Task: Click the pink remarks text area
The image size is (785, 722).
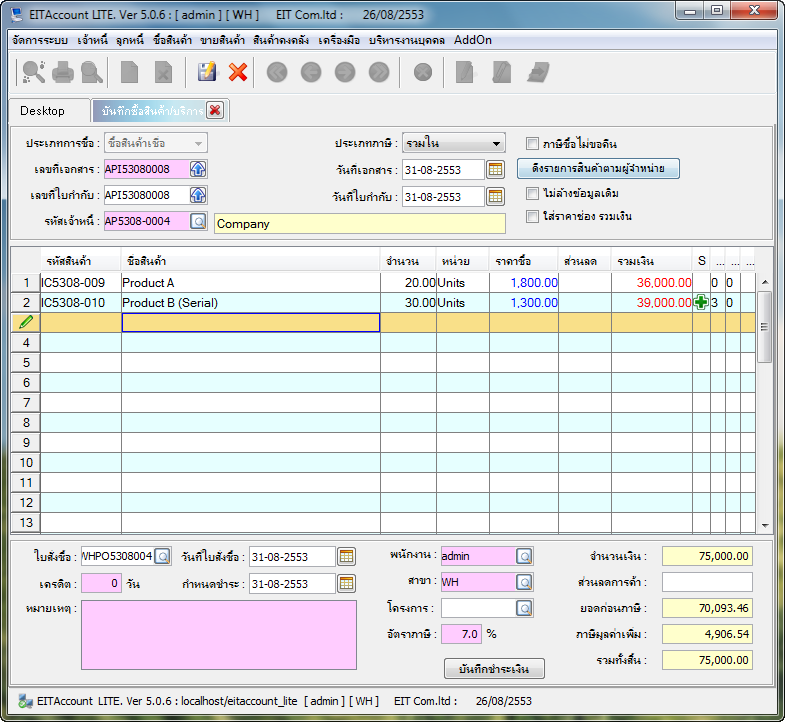Action: (218, 634)
